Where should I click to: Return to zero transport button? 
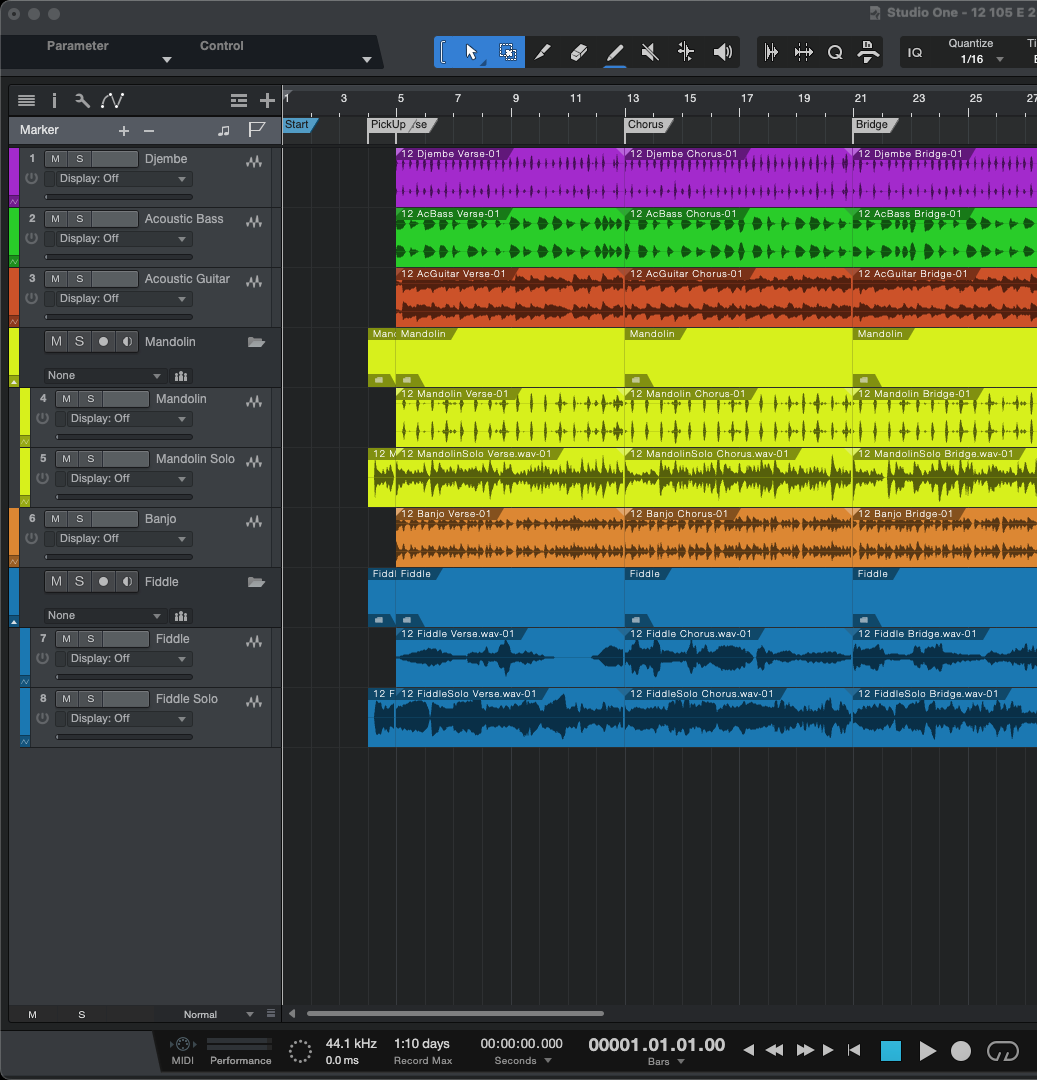click(x=854, y=1050)
